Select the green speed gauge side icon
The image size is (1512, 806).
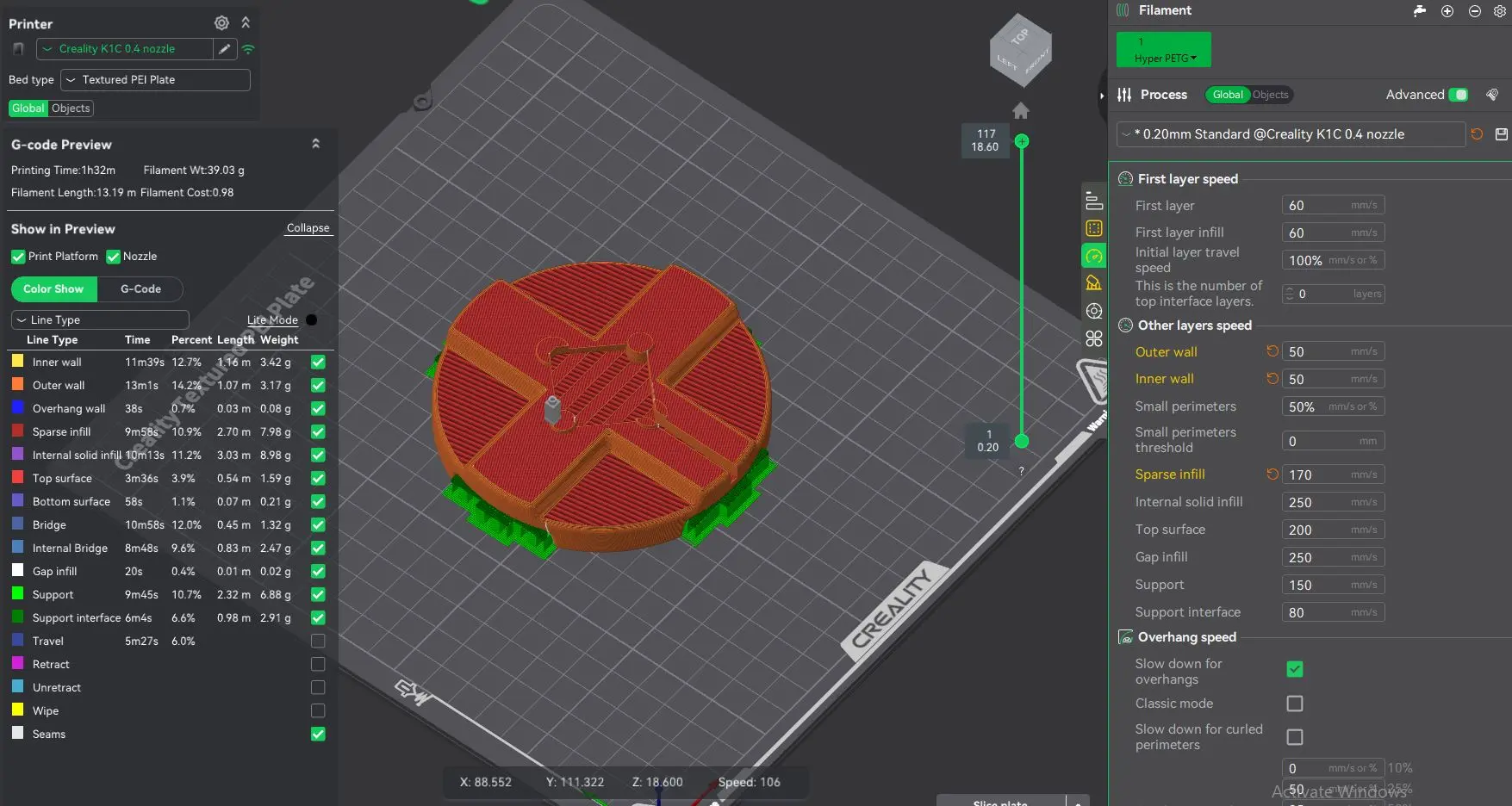(1094, 256)
